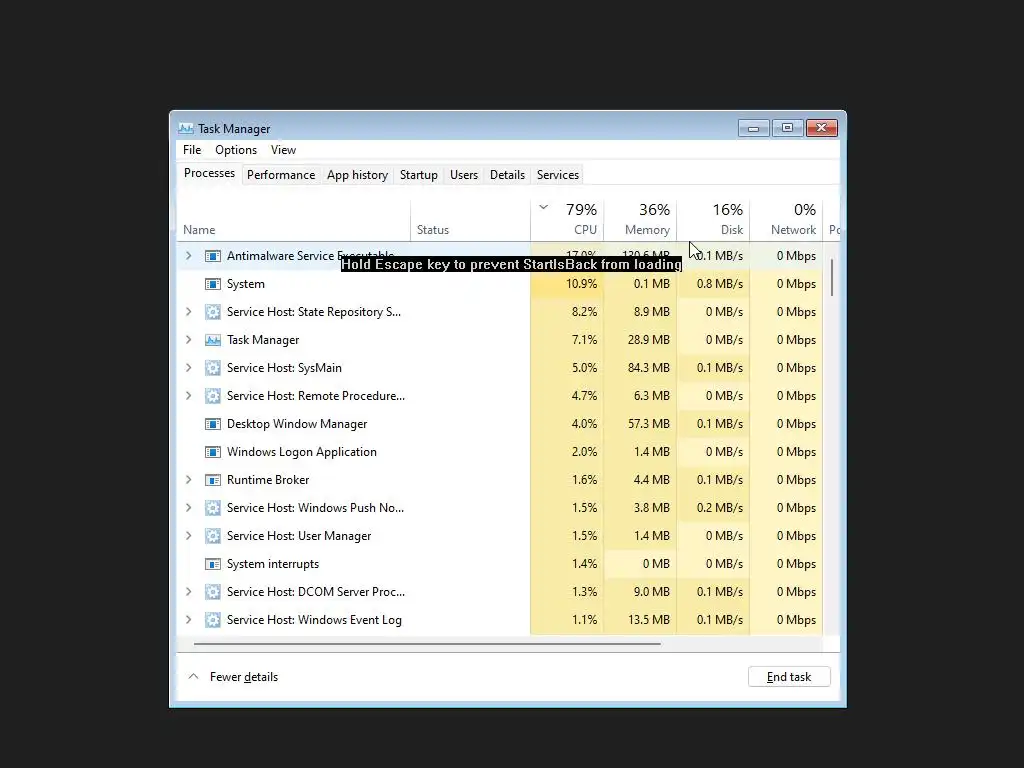Select the Processes tab
The height and width of the screenshot is (768, 1024).
[x=209, y=174]
